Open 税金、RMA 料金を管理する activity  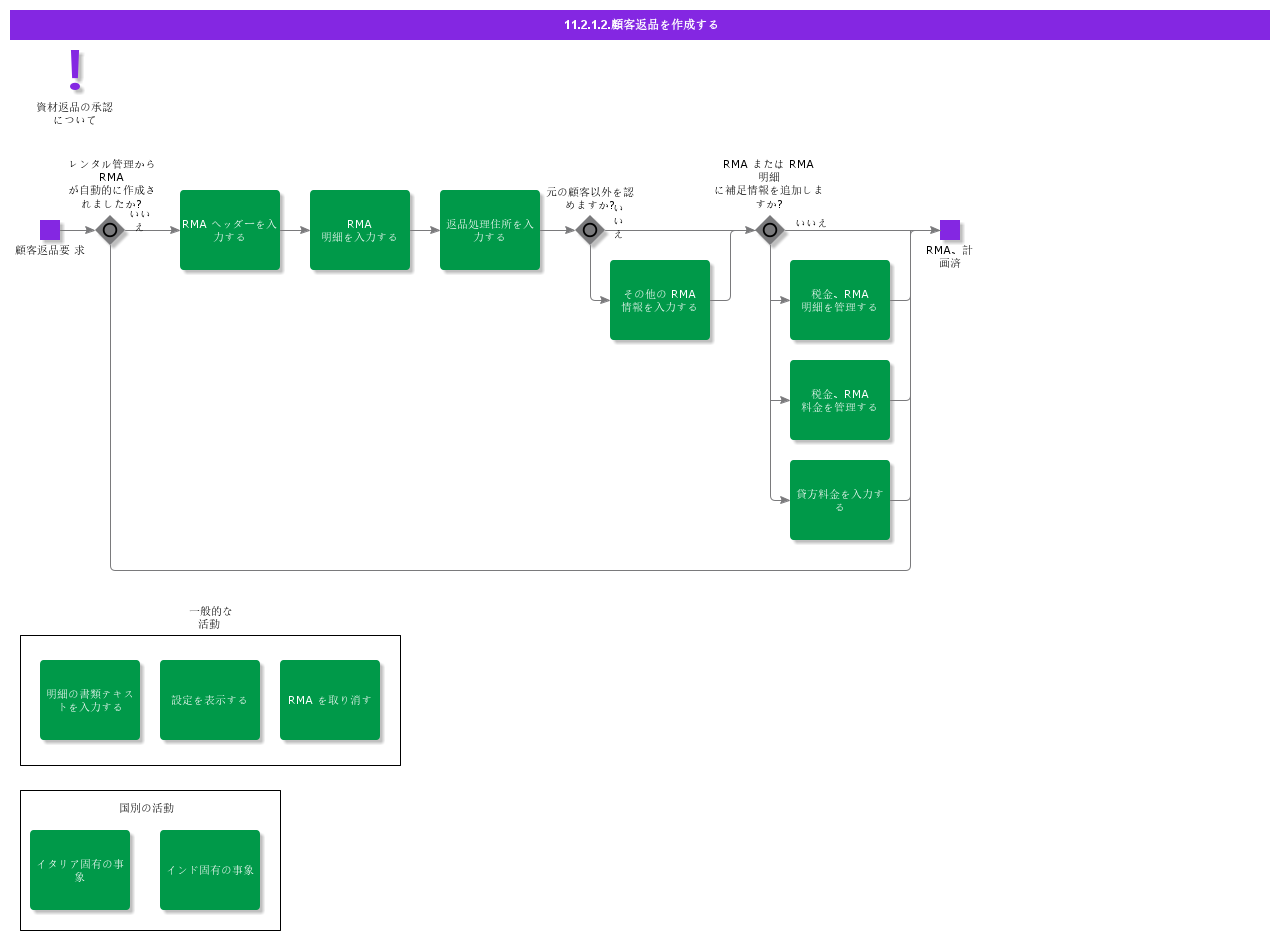coord(840,400)
